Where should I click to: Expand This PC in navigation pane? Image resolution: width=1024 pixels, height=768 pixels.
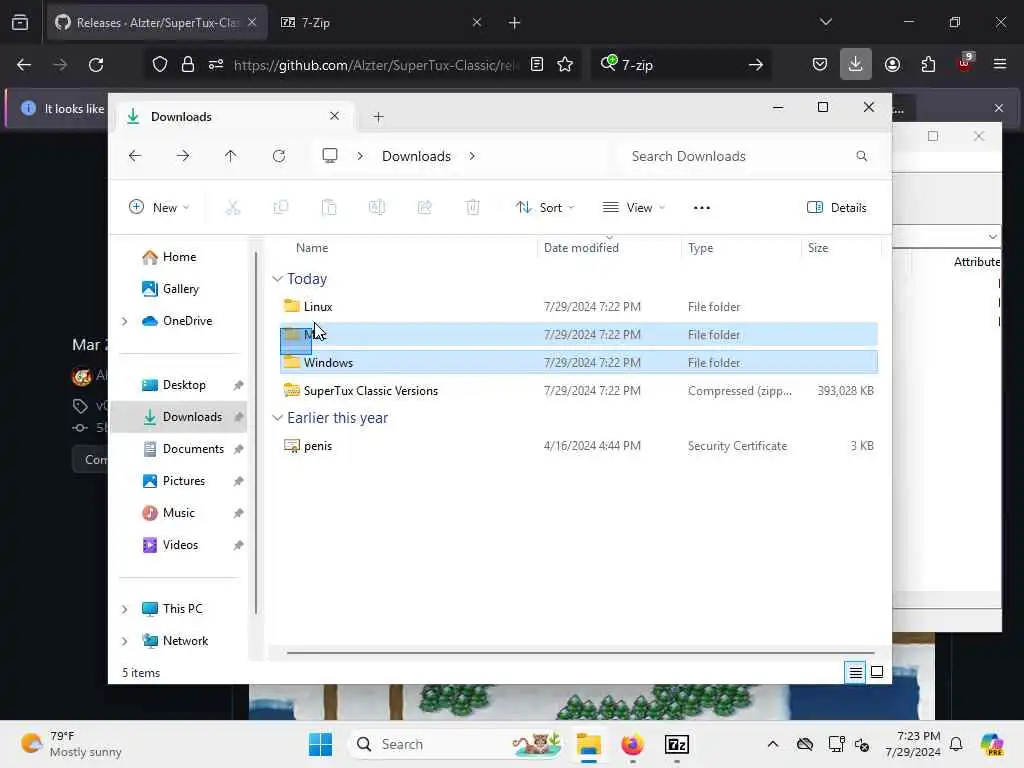coord(125,609)
